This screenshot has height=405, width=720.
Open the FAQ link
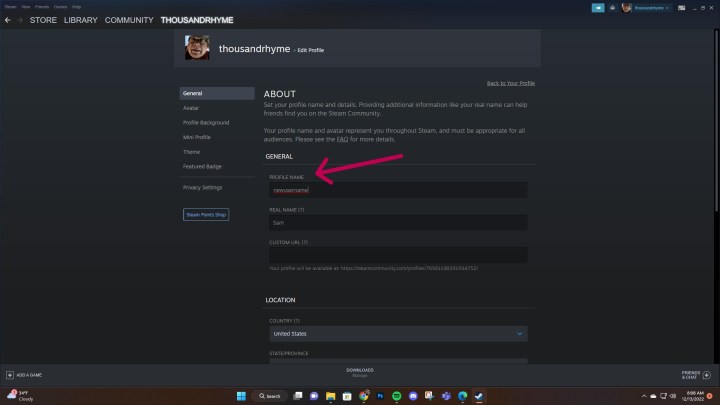[343, 139]
